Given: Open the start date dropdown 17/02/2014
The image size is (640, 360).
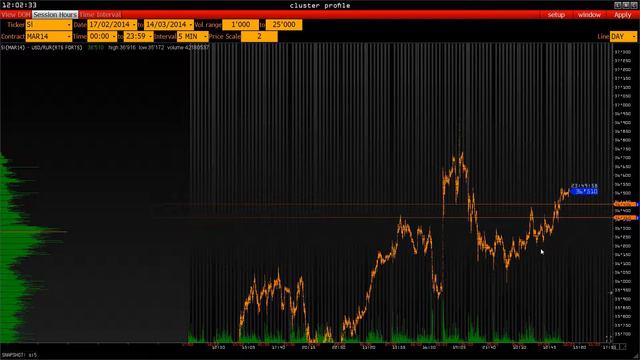Looking at the screenshot, I should tap(112, 25).
